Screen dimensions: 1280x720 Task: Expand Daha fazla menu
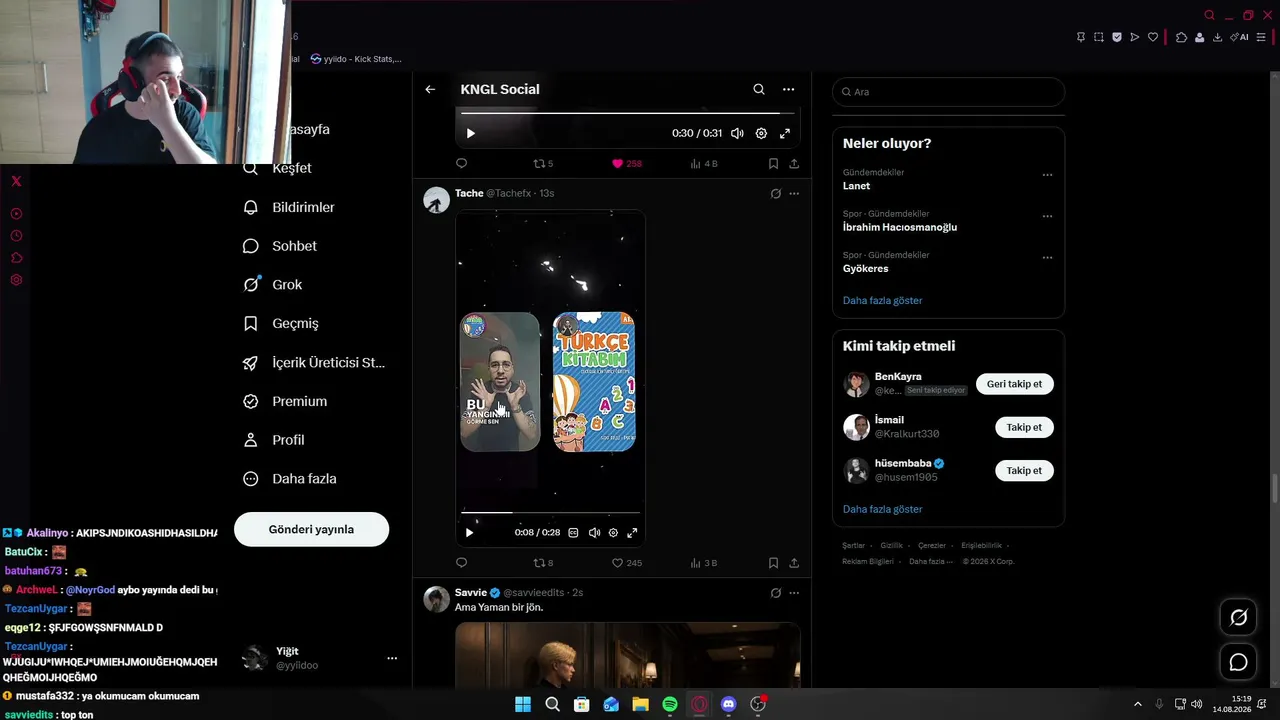[290, 479]
